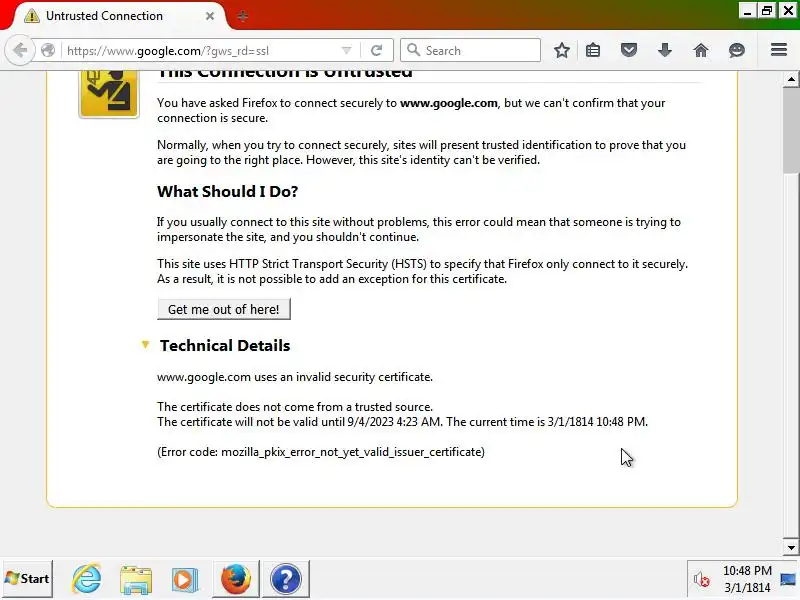The height and width of the screenshot is (600, 800).
Task: Click the network monitor tray icon
Action: tap(788, 580)
